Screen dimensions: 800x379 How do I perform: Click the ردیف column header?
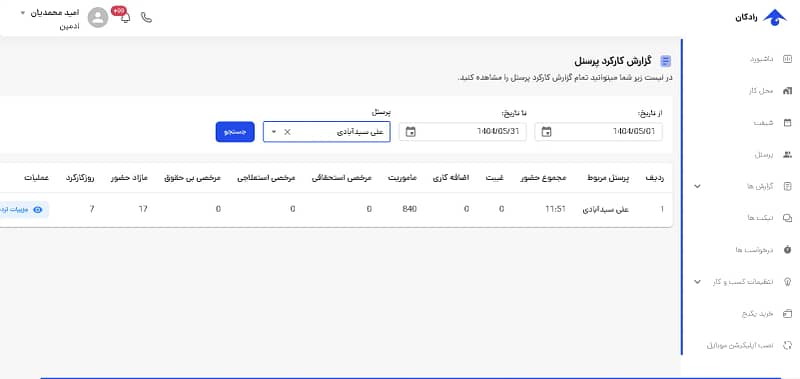pos(655,178)
